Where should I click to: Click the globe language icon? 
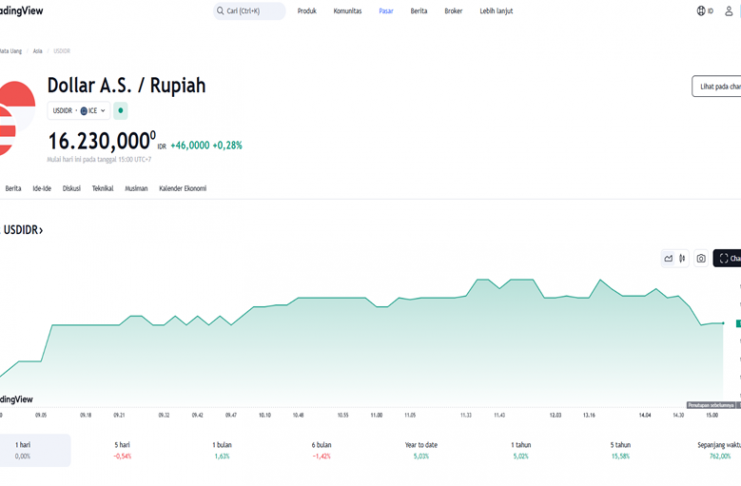tap(701, 11)
